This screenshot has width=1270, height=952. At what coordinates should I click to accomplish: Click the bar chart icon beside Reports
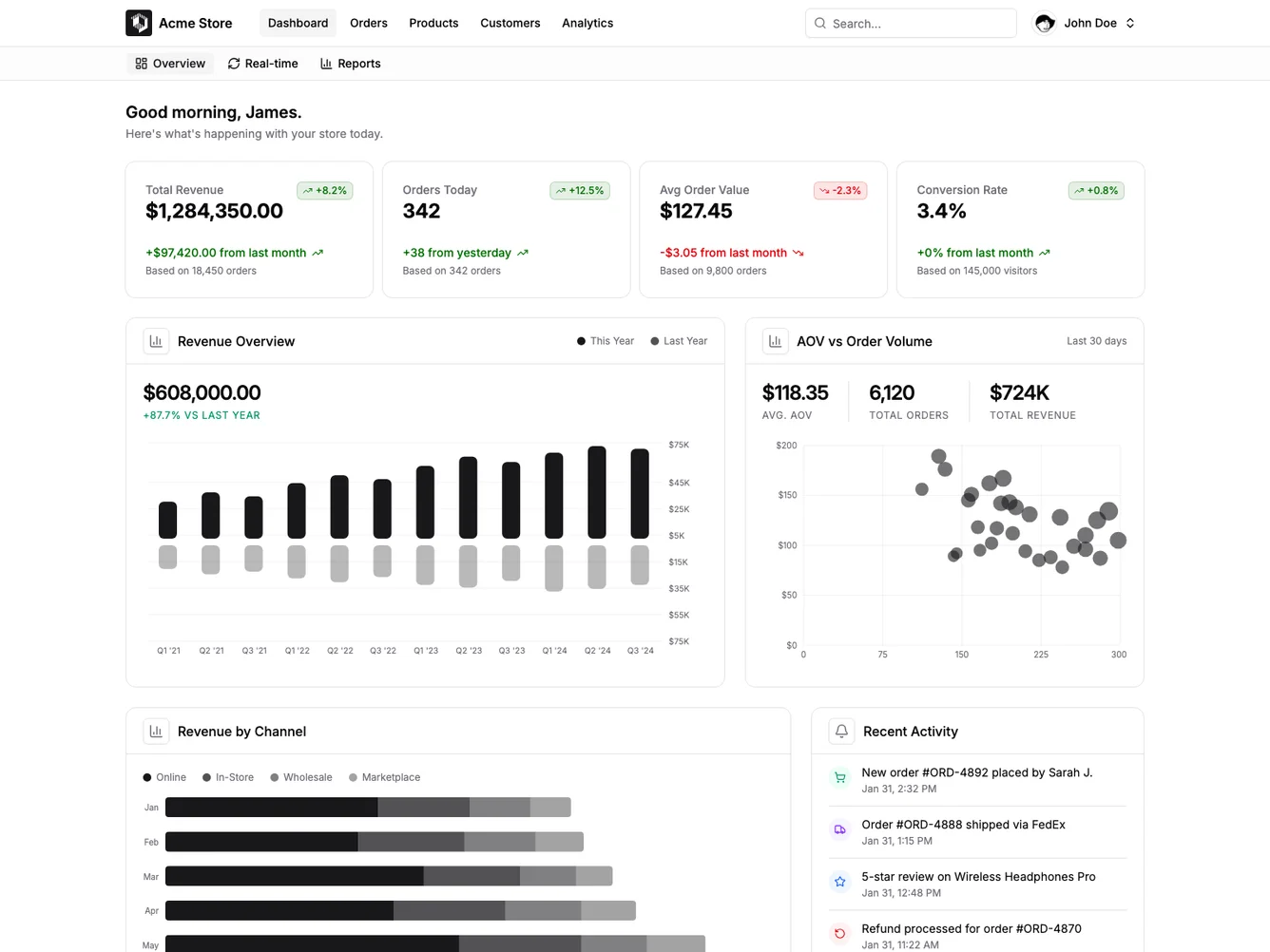(x=325, y=63)
